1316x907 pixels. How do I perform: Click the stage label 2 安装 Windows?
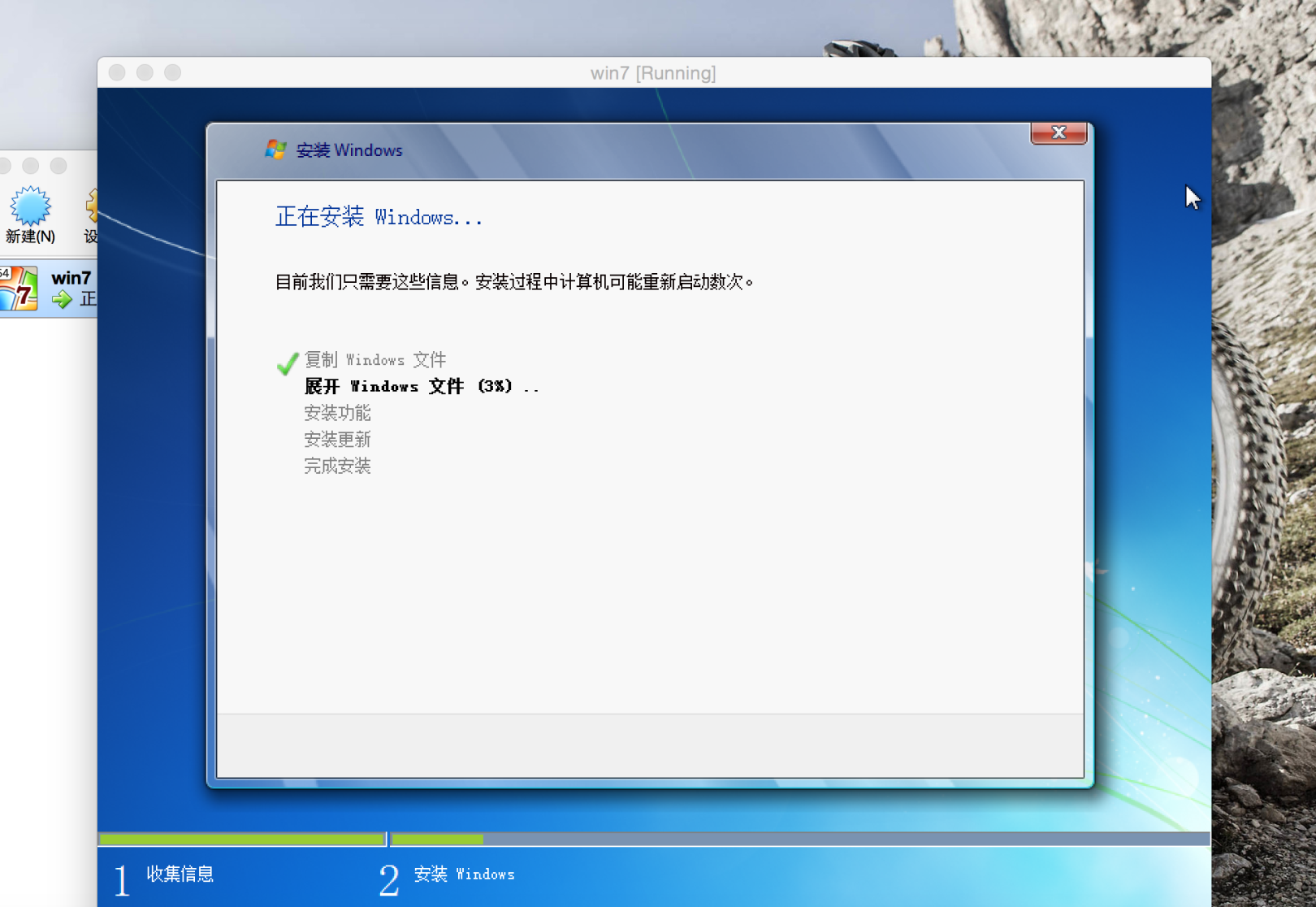click(x=447, y=878)
